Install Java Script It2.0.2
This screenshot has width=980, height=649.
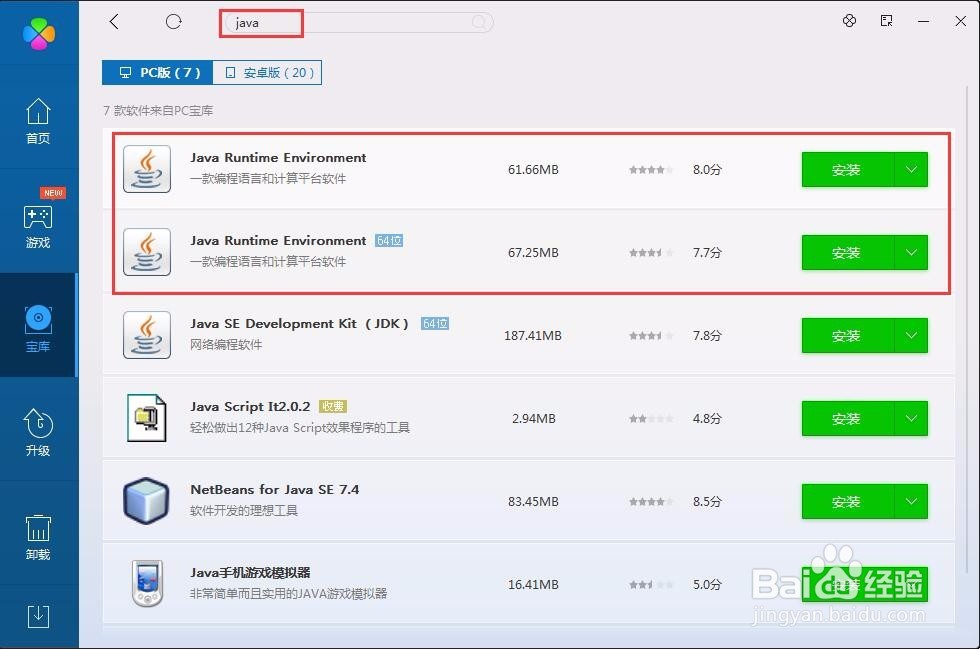tap(848, 418)
